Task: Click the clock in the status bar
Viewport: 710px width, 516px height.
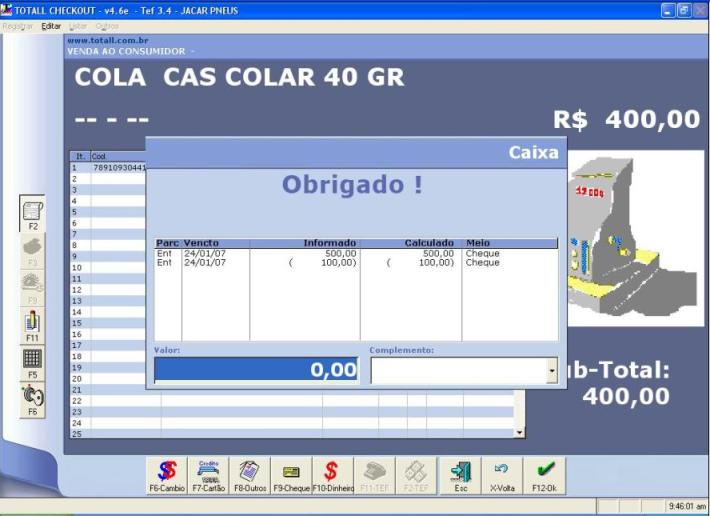Action: (x=686, y=506)
